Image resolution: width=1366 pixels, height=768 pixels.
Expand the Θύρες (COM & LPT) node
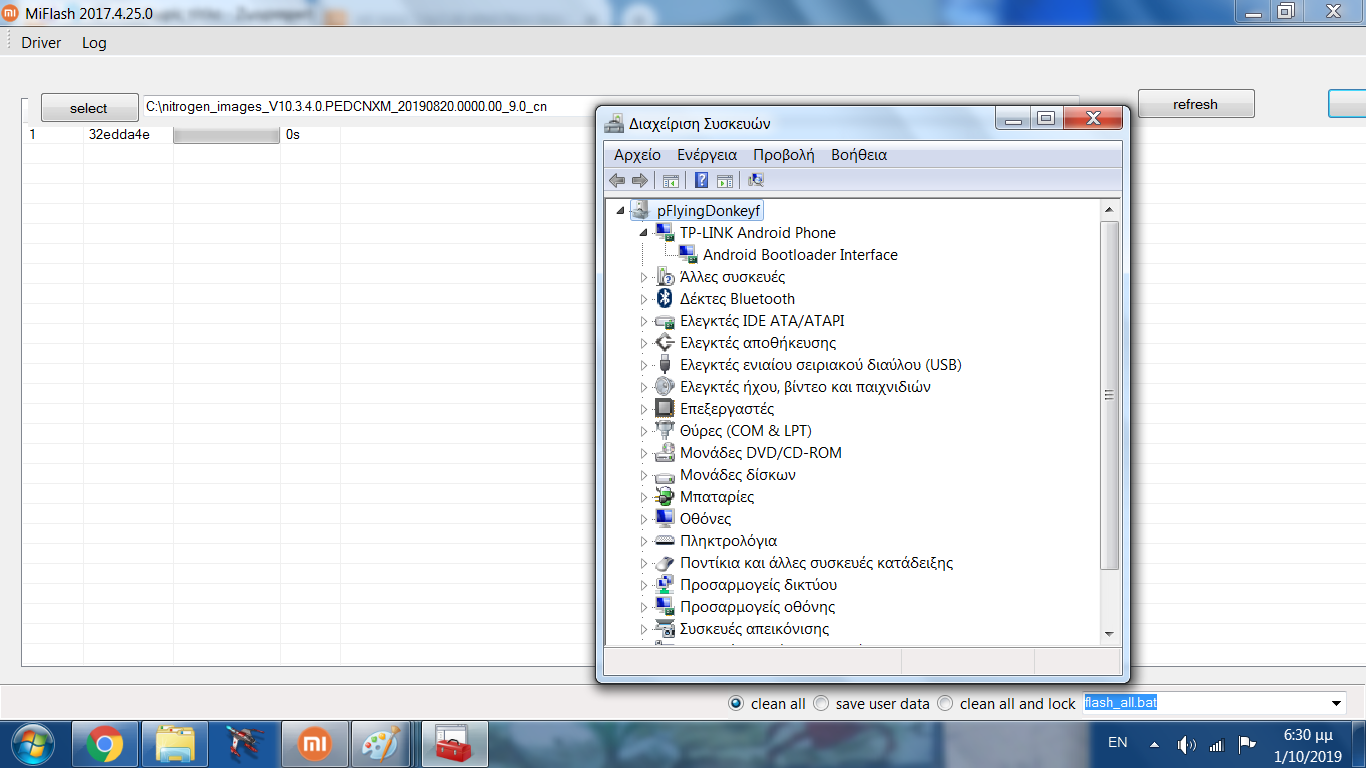[x=644, y=431]
